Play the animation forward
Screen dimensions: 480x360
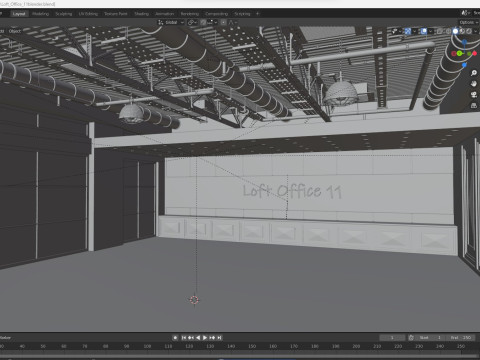point(205,338)
